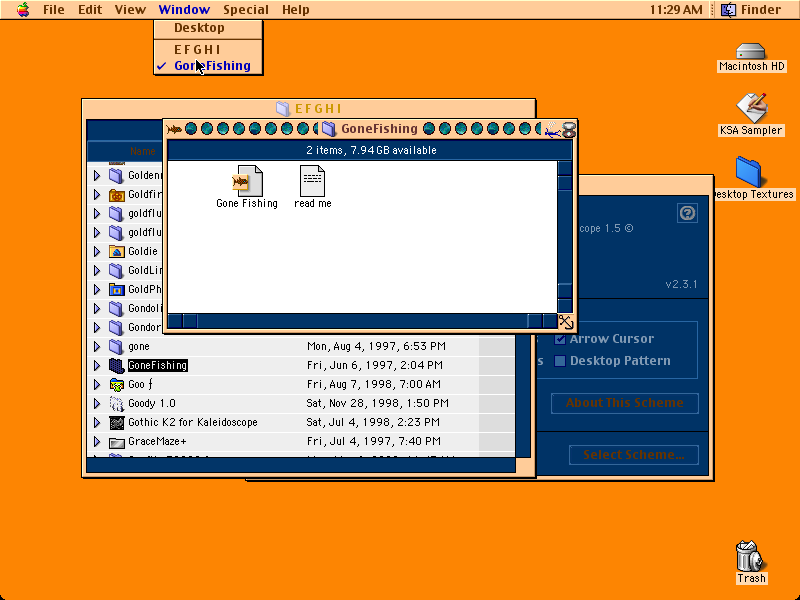Viewport: 800px width, 600px height.
Task: Click the Window menu title
Action: point(184,10)
